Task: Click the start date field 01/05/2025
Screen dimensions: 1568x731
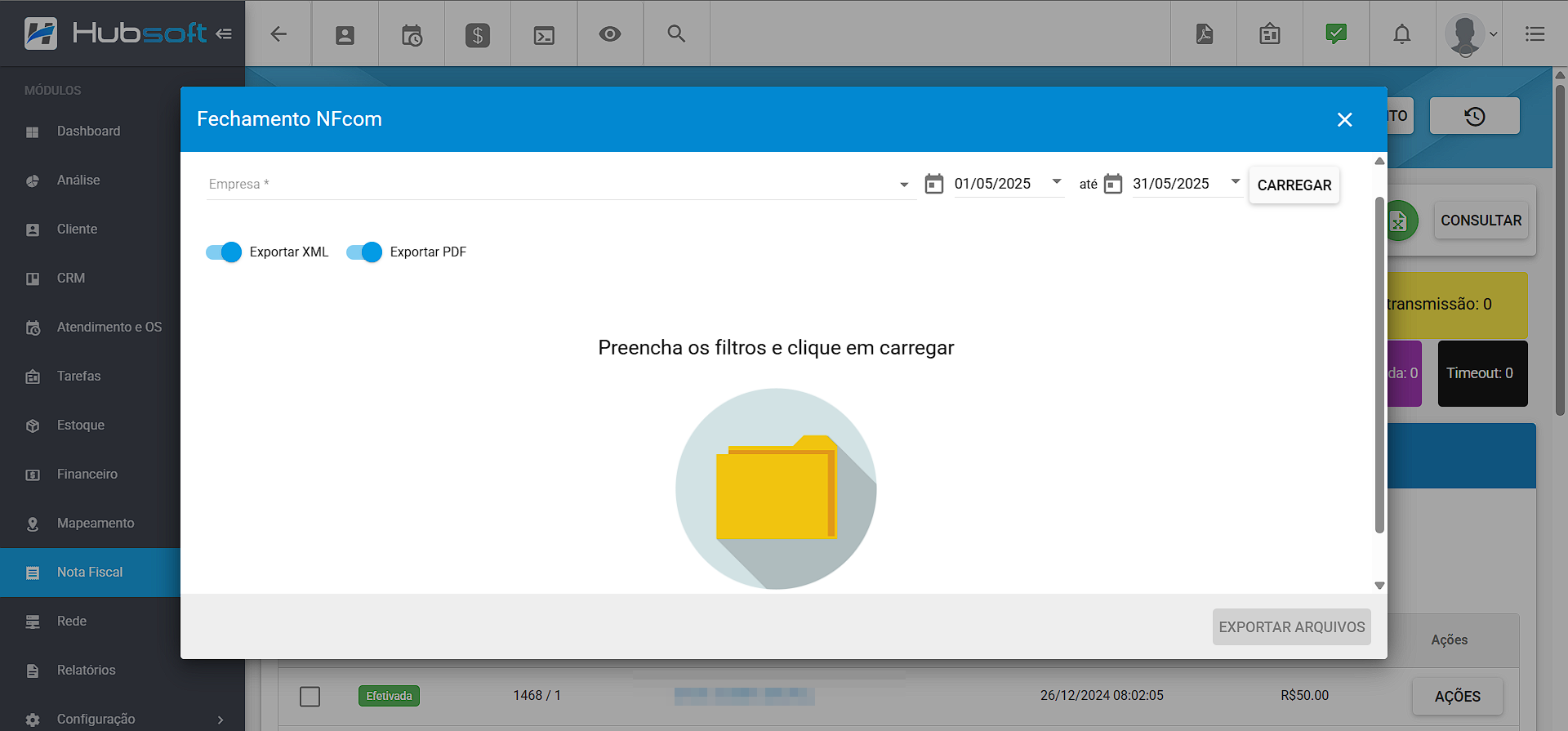Action: (x=992, y=185)
